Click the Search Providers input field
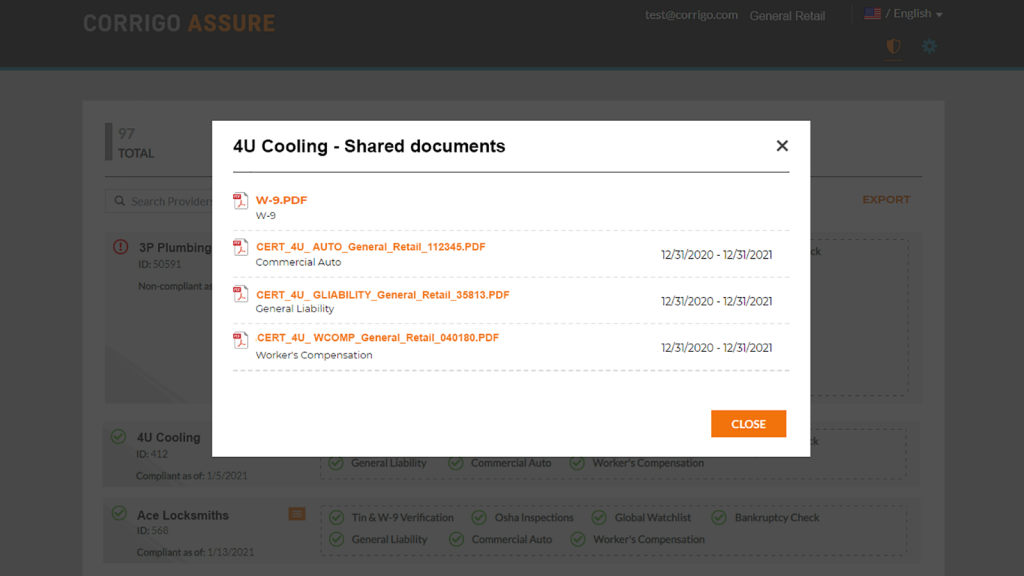Screen dimensions: 1024x576 pos(159,201)
